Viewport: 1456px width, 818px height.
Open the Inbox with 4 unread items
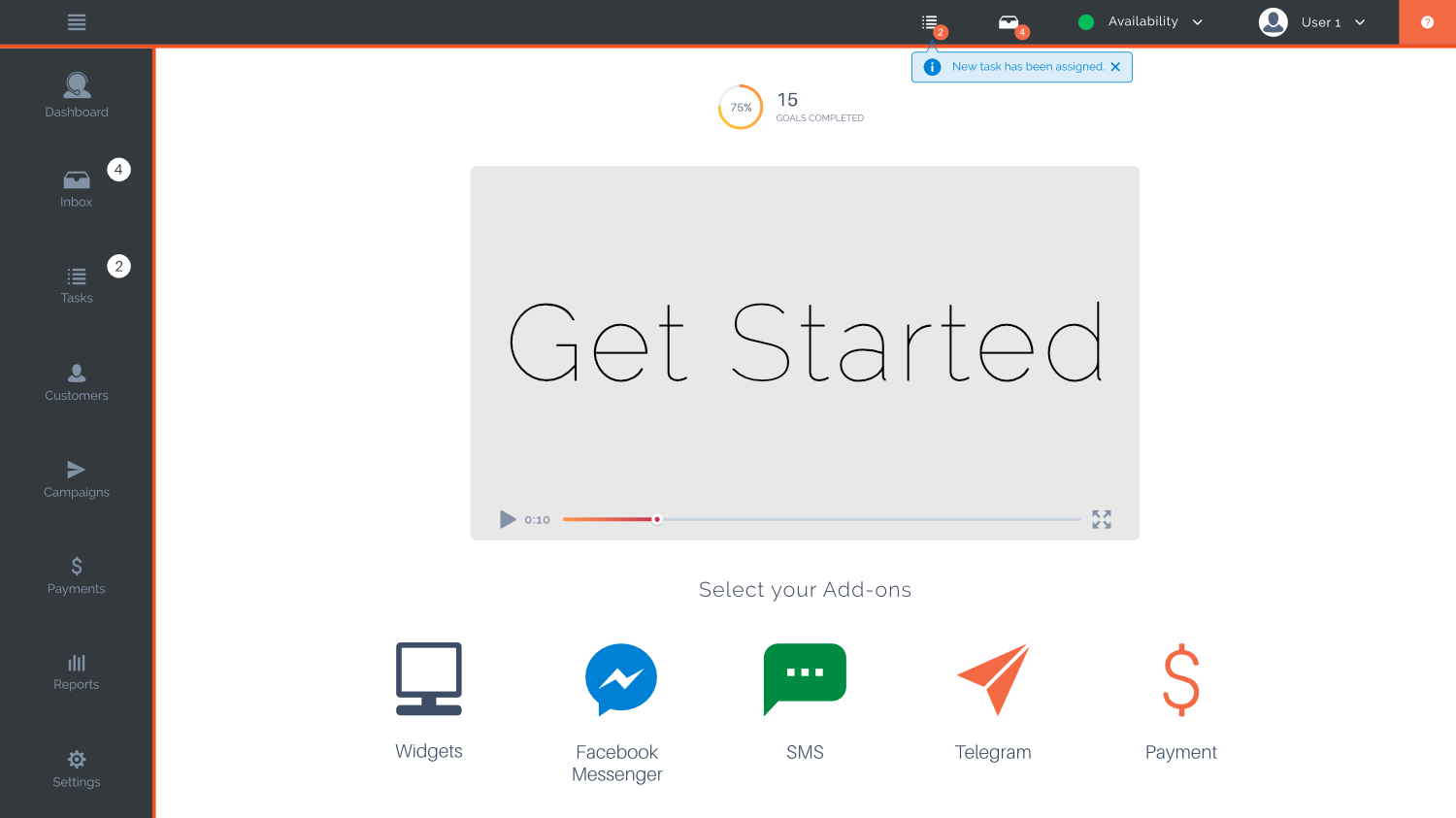pyautogui.click(x=76, y=184)
